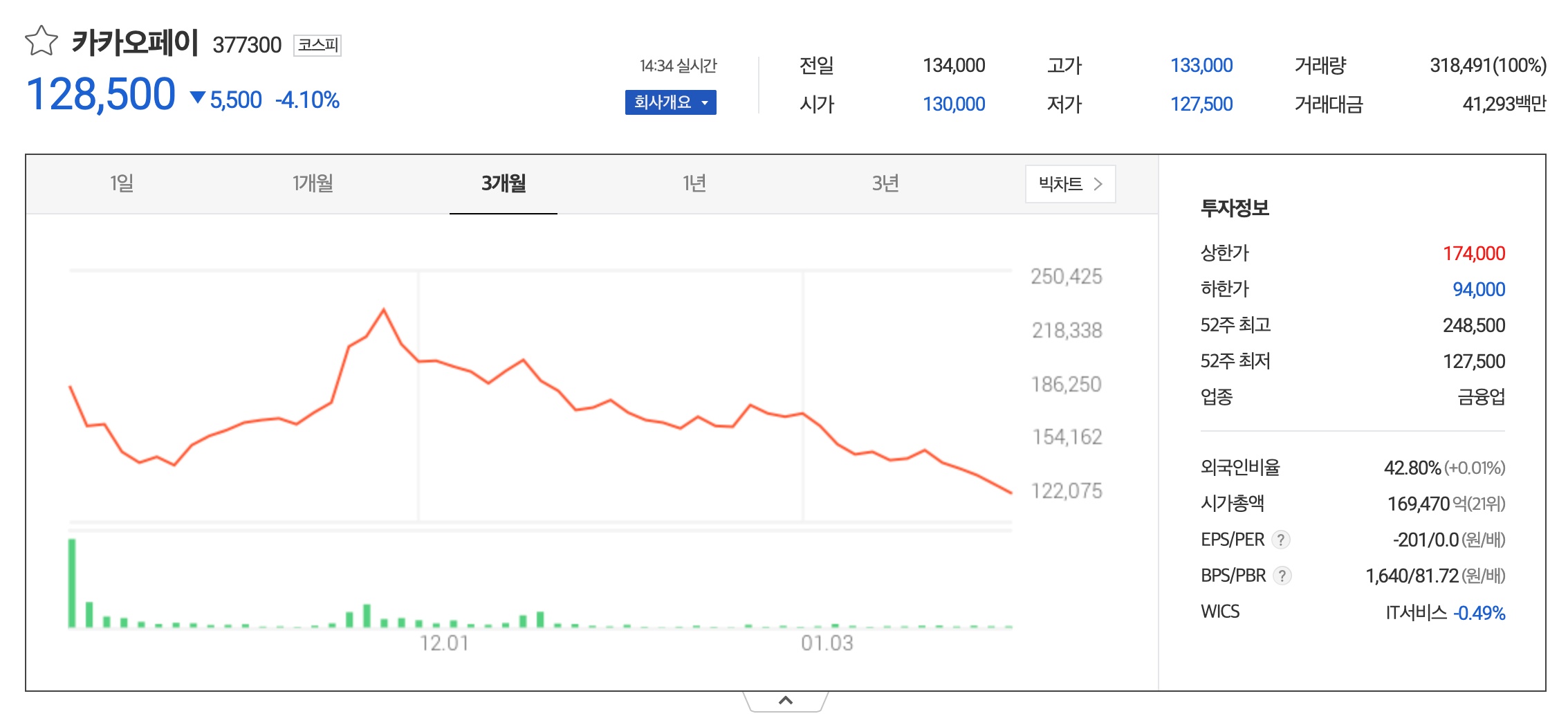This screenshot has height=725, width=1568.
Task: Click the 시가 value 130,000
Action: click(954, 104)
